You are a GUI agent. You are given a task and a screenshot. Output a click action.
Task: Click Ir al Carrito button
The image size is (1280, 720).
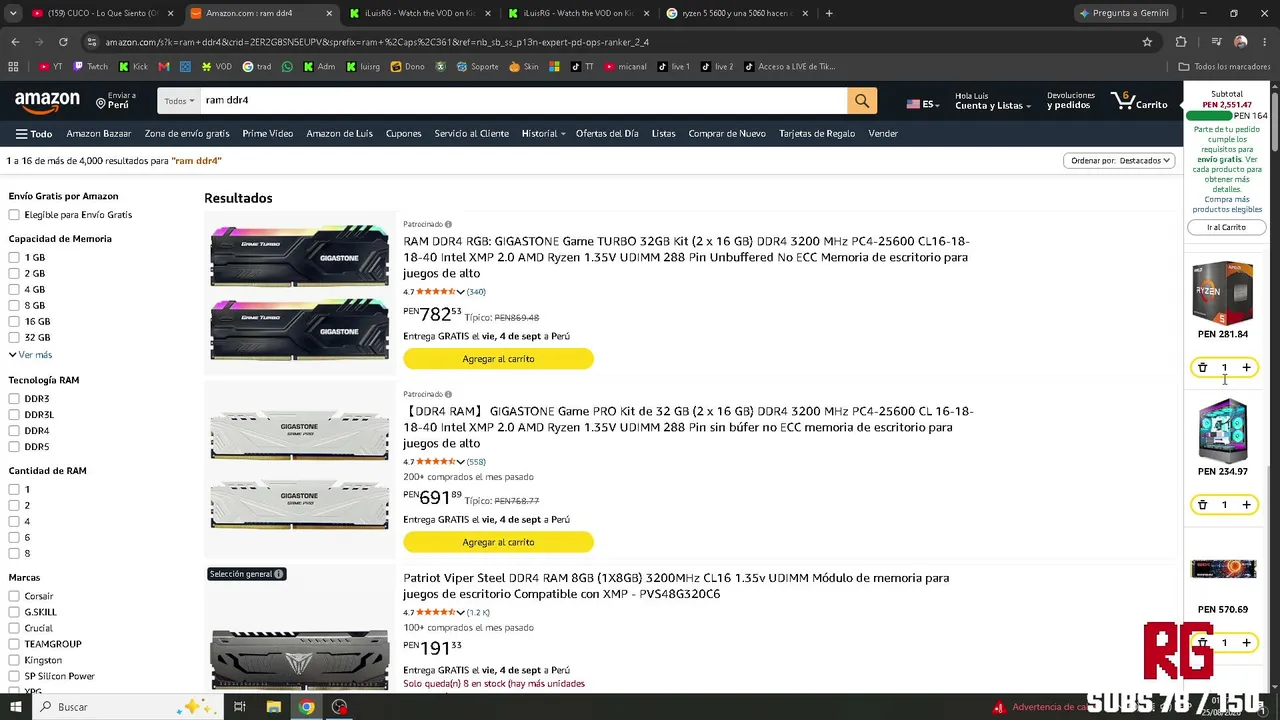1226,227
